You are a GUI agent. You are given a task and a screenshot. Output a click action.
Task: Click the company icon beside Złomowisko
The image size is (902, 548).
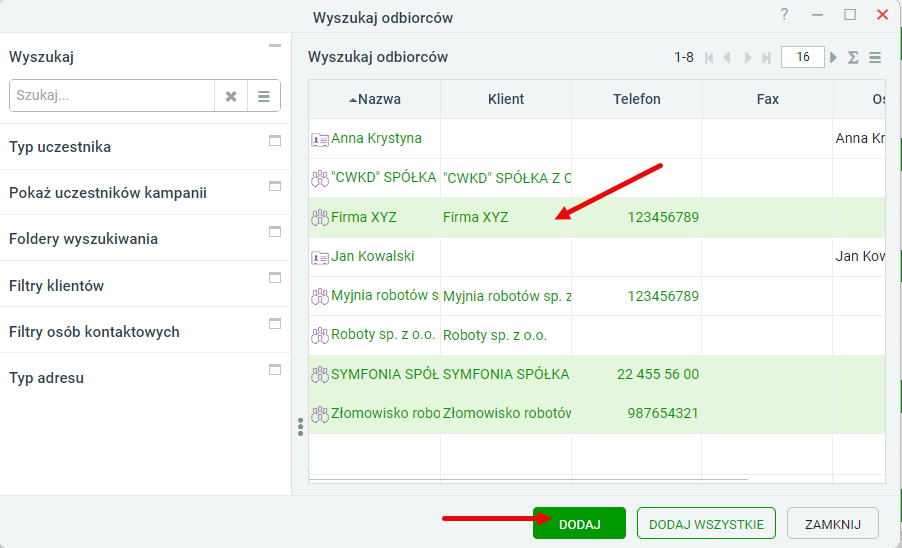tap(320, 414)
